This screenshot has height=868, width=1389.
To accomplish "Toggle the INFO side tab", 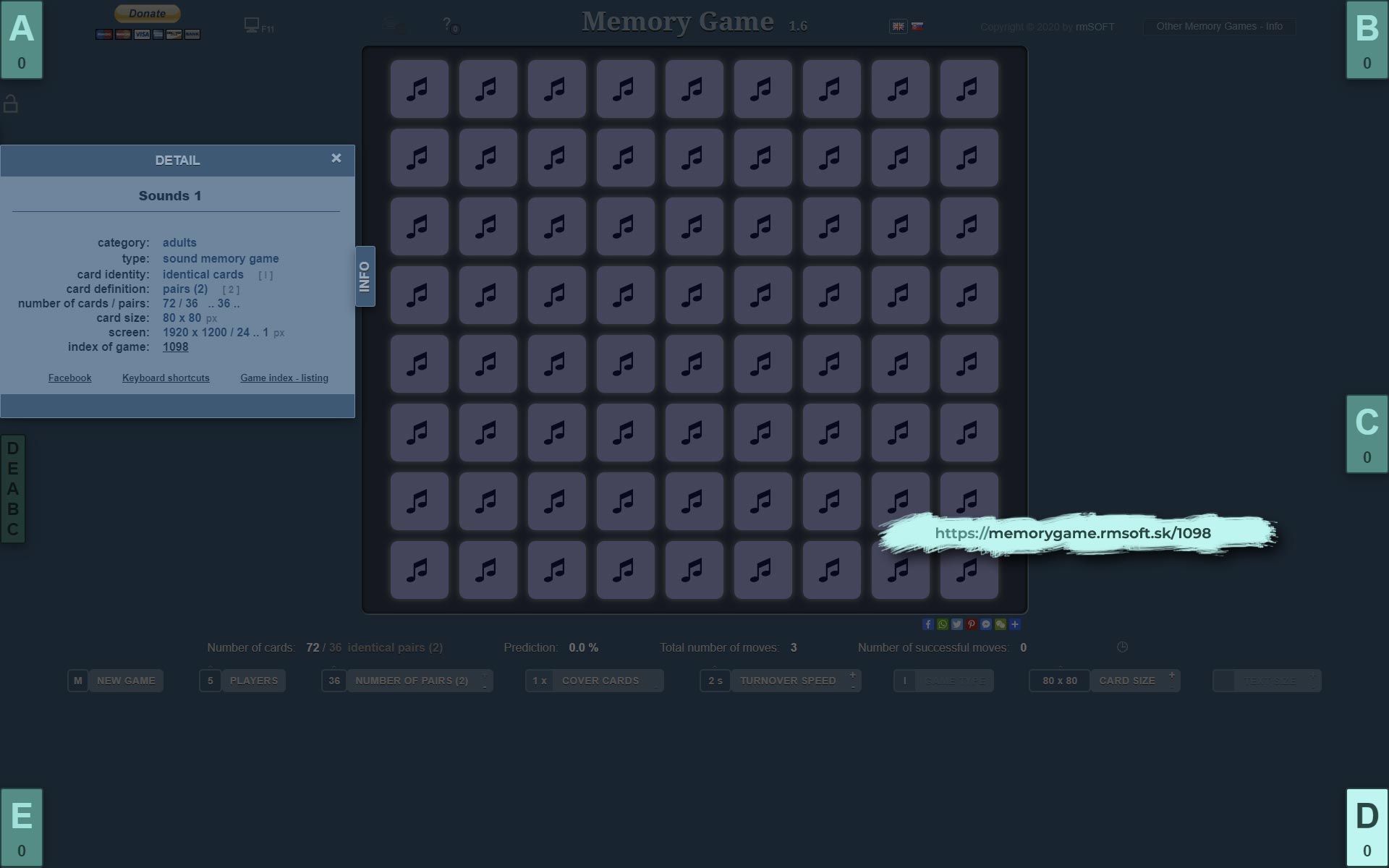I will click(x=365, y=276).
